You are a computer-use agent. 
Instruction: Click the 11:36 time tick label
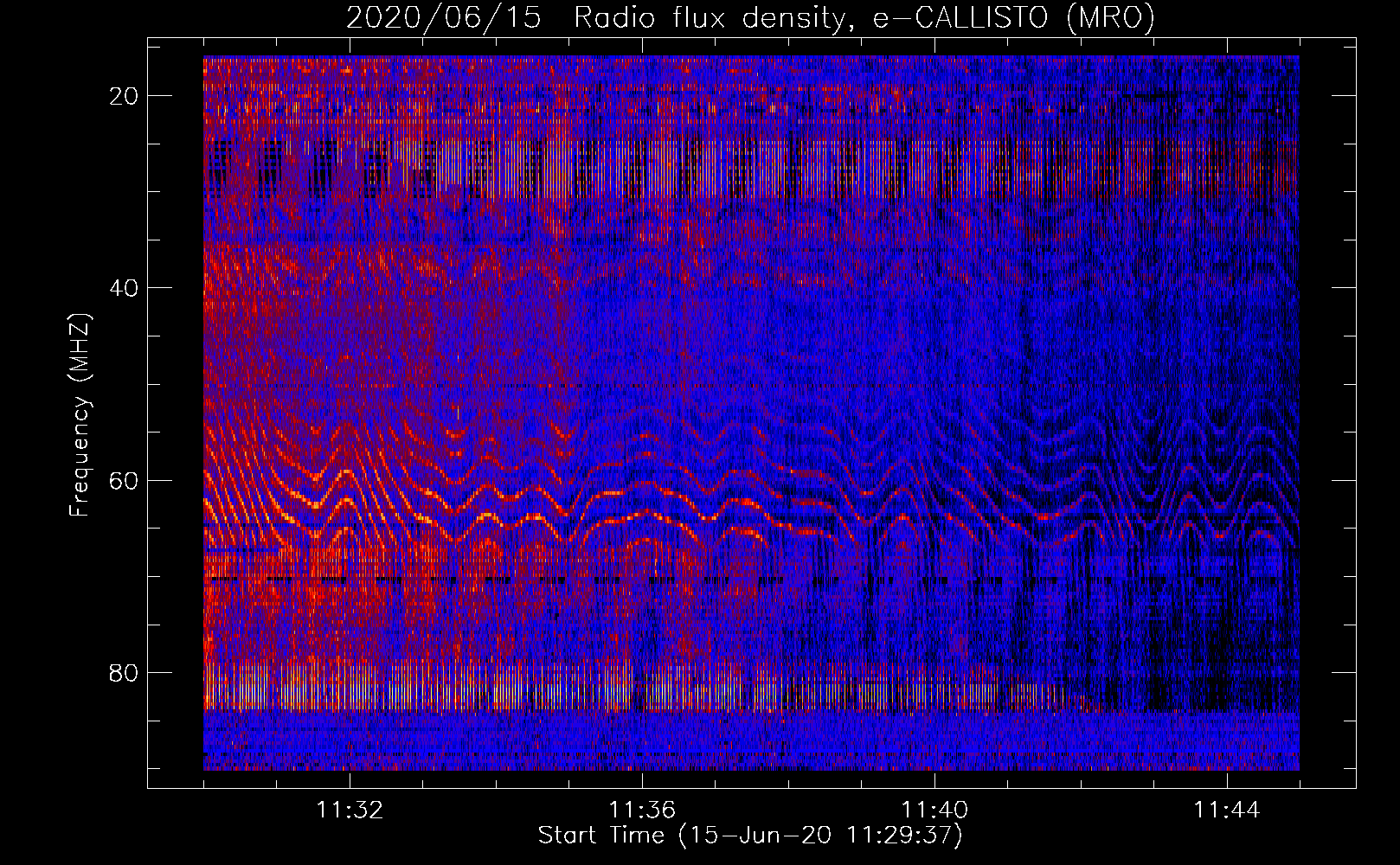click(642, 811)
